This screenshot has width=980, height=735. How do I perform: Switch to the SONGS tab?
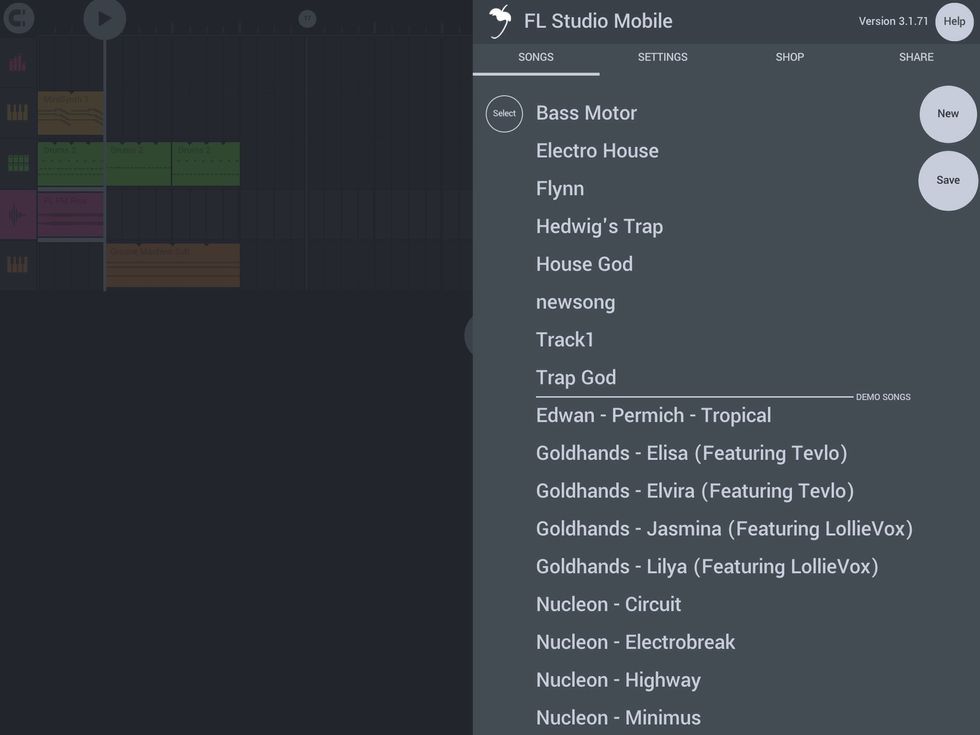pyautogui.click(x=536, y=57)
